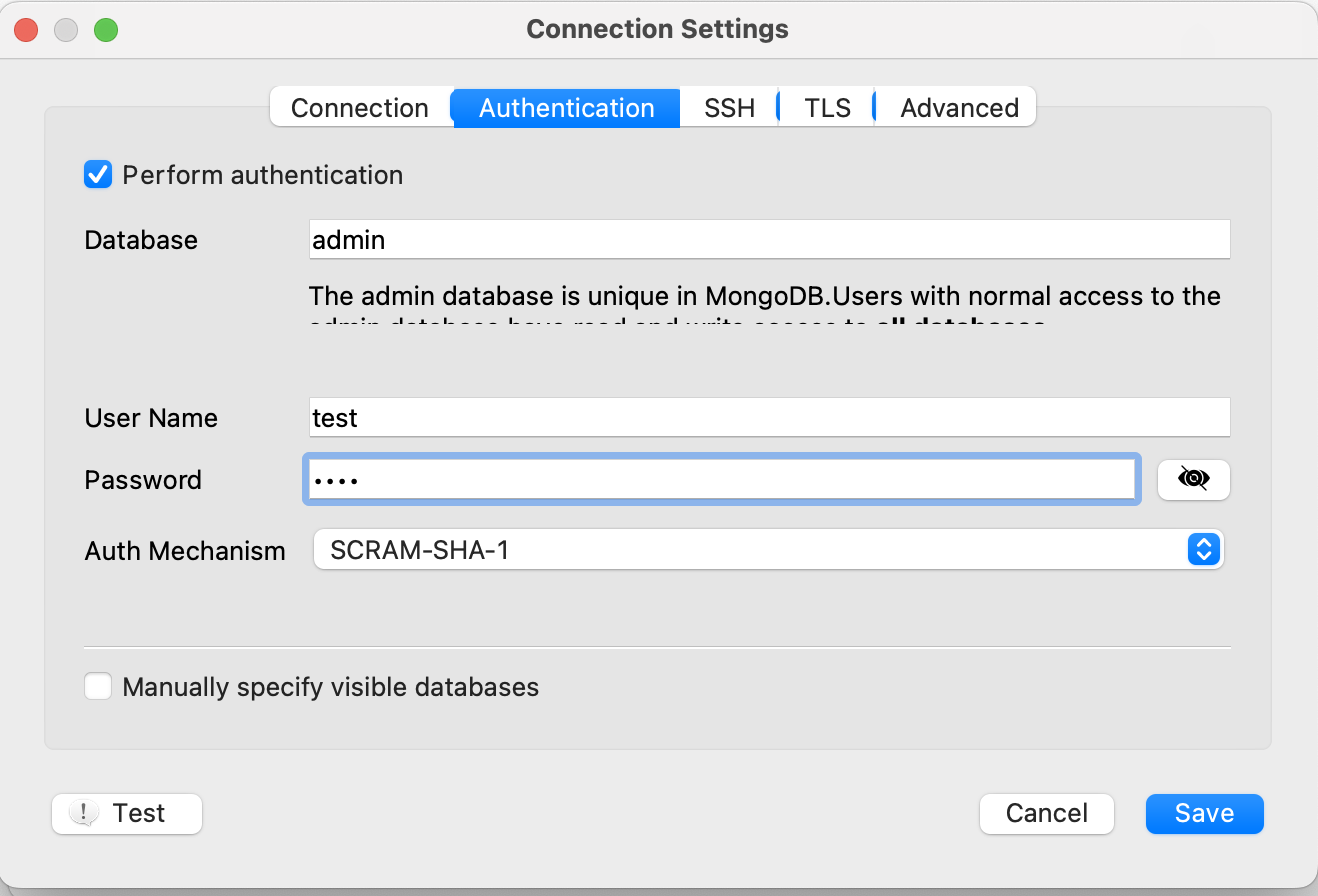The width and height of the screenshot is (1318, 896).
Task: Switch to the Connection tab
Action: [360, 108]
